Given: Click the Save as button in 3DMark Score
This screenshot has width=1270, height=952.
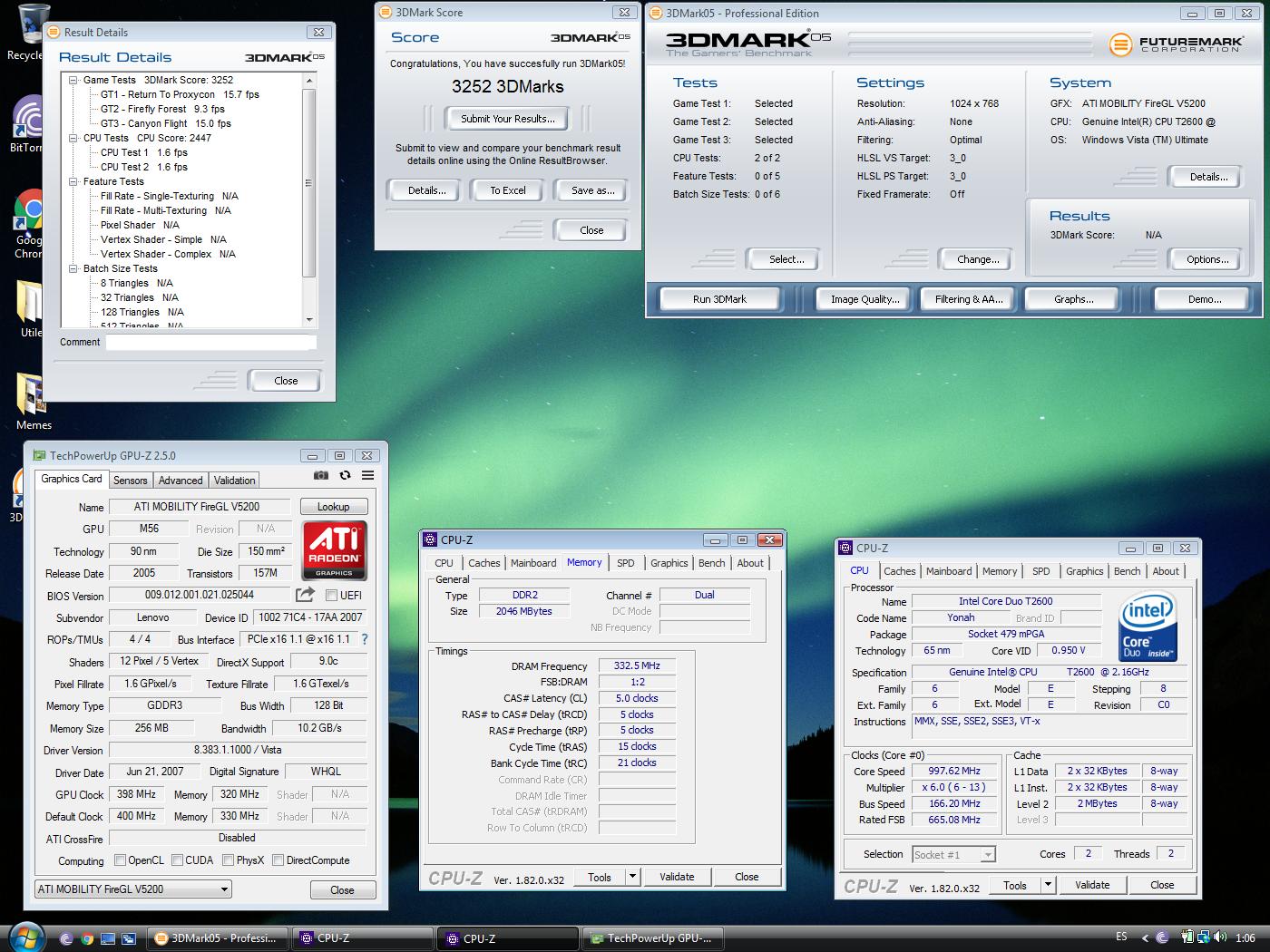Looking at the screenshot, I should 593,190.
